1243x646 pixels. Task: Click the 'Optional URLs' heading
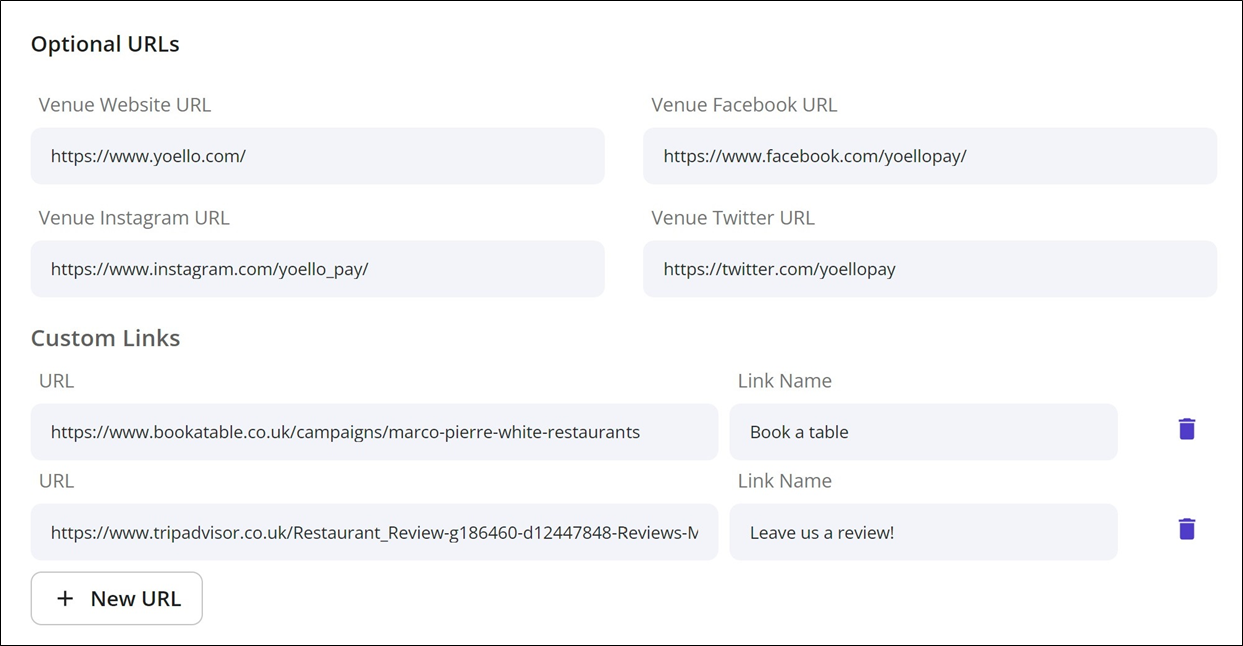click(x=105, y=45)
